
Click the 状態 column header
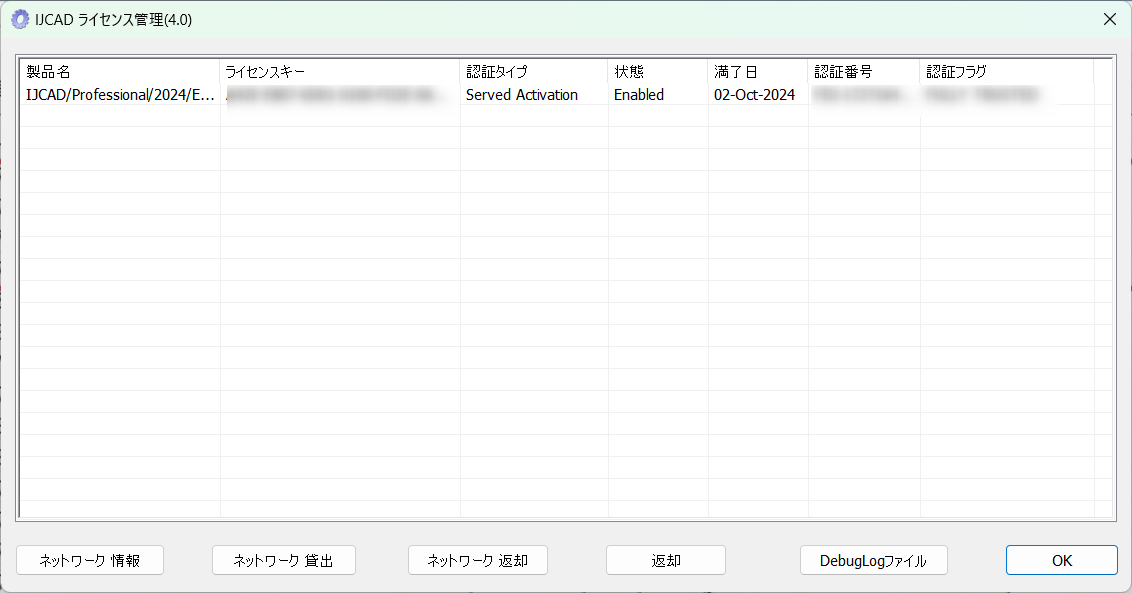[658, 72]
